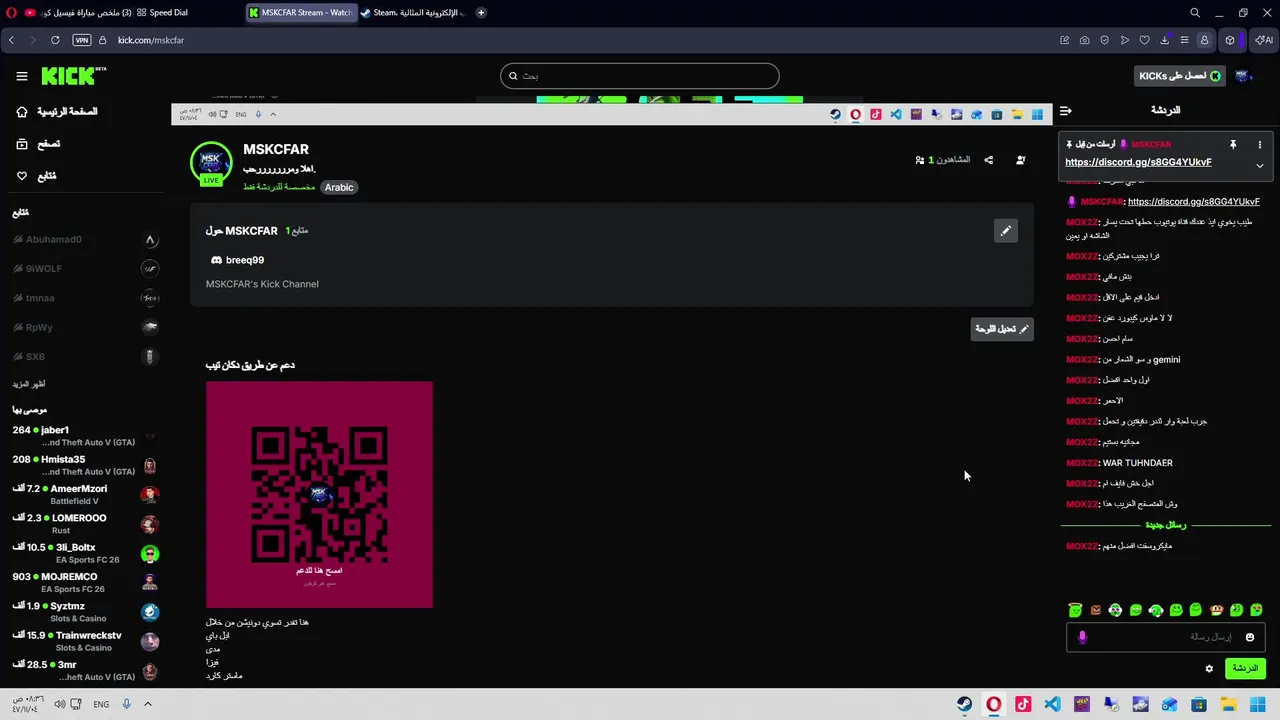Screen dimensions: 1280x720
Task: Focus the Kick search field
Action: [x=640, y=76]
